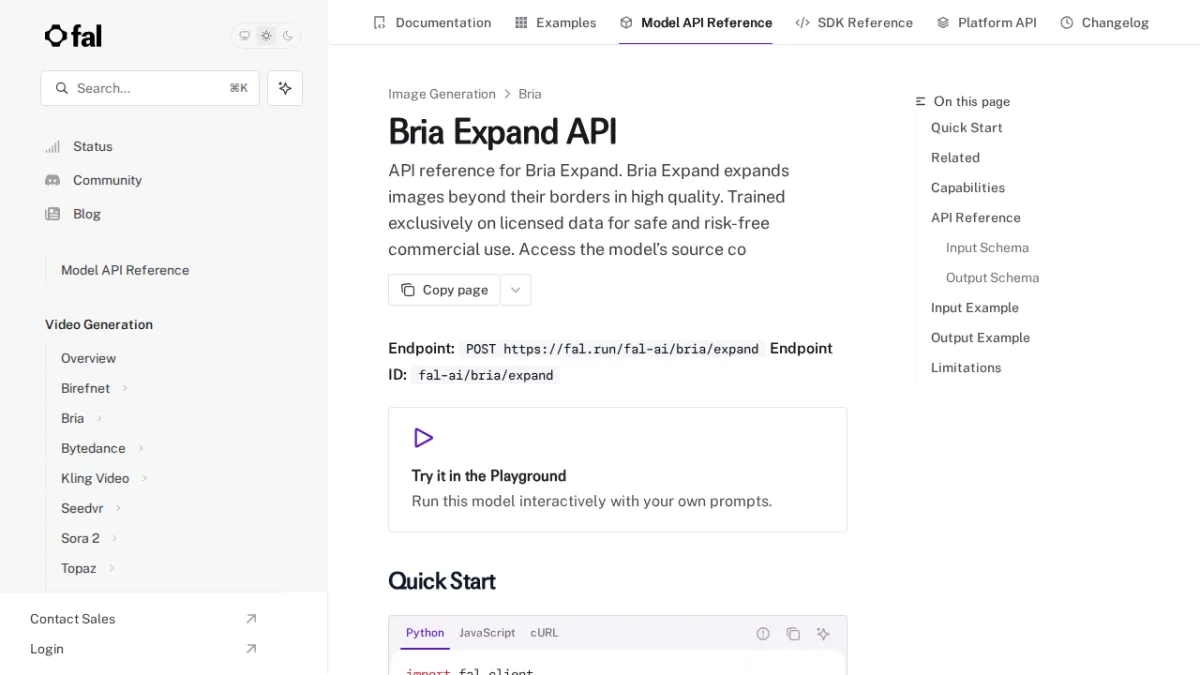Jump to Capabilities in page outline
This screenshot has width=1200, height=675.
tap(968, 188)
